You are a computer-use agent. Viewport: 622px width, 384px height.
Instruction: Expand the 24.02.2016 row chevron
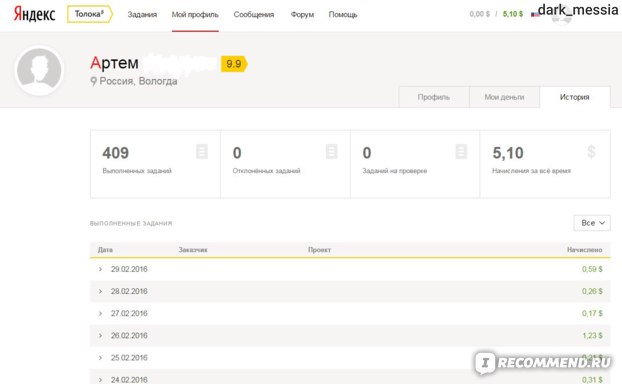click(x=100, y=380)
